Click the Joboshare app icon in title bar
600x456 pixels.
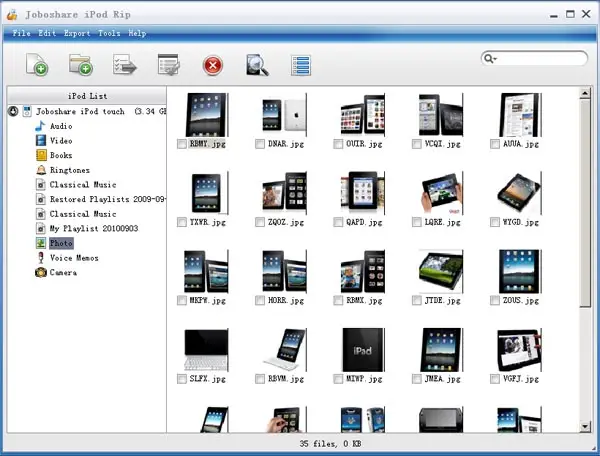(x=12, y=15)
